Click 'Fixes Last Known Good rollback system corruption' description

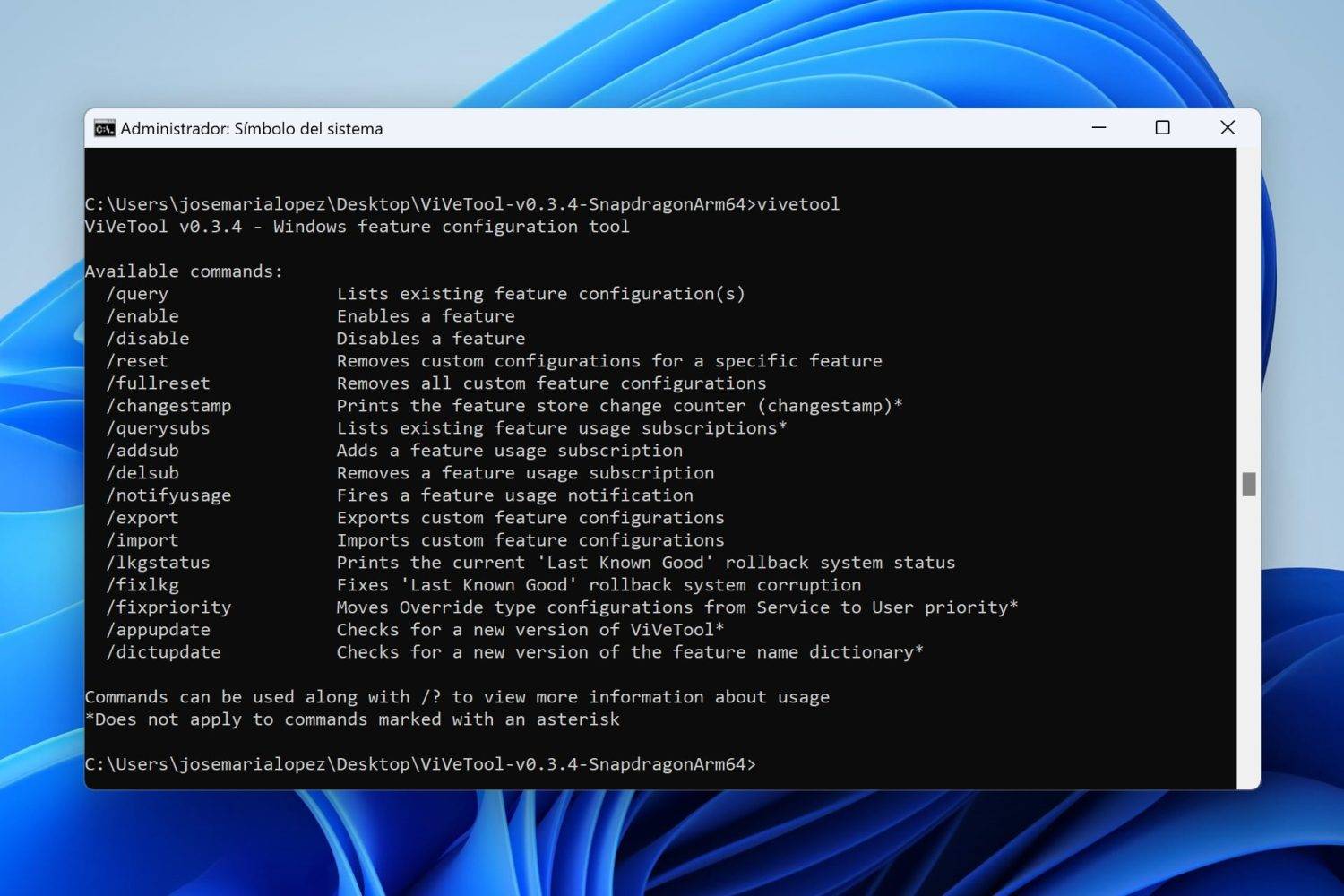pyautogui.click(x=599, y=585)
